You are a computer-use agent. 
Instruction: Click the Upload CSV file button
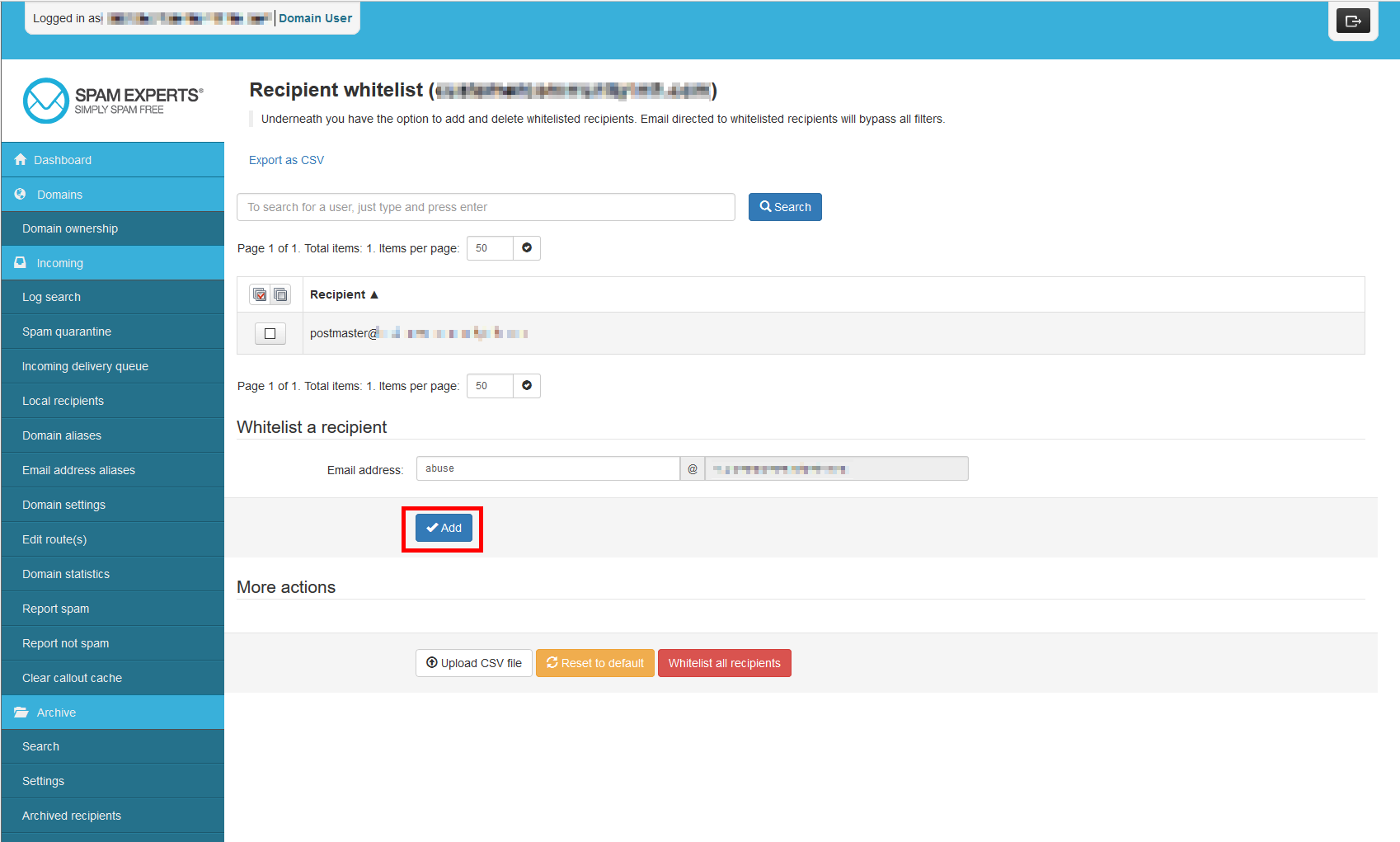(474, 663)
